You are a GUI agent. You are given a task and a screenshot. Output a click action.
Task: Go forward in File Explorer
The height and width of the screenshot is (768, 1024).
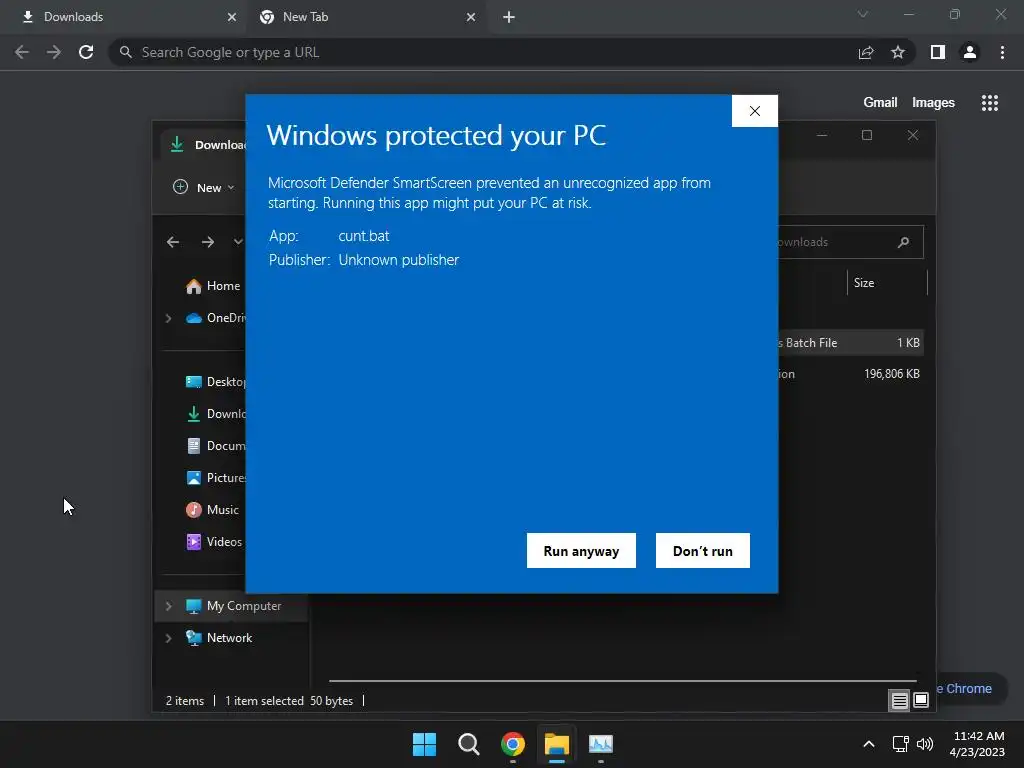[208, 242]
